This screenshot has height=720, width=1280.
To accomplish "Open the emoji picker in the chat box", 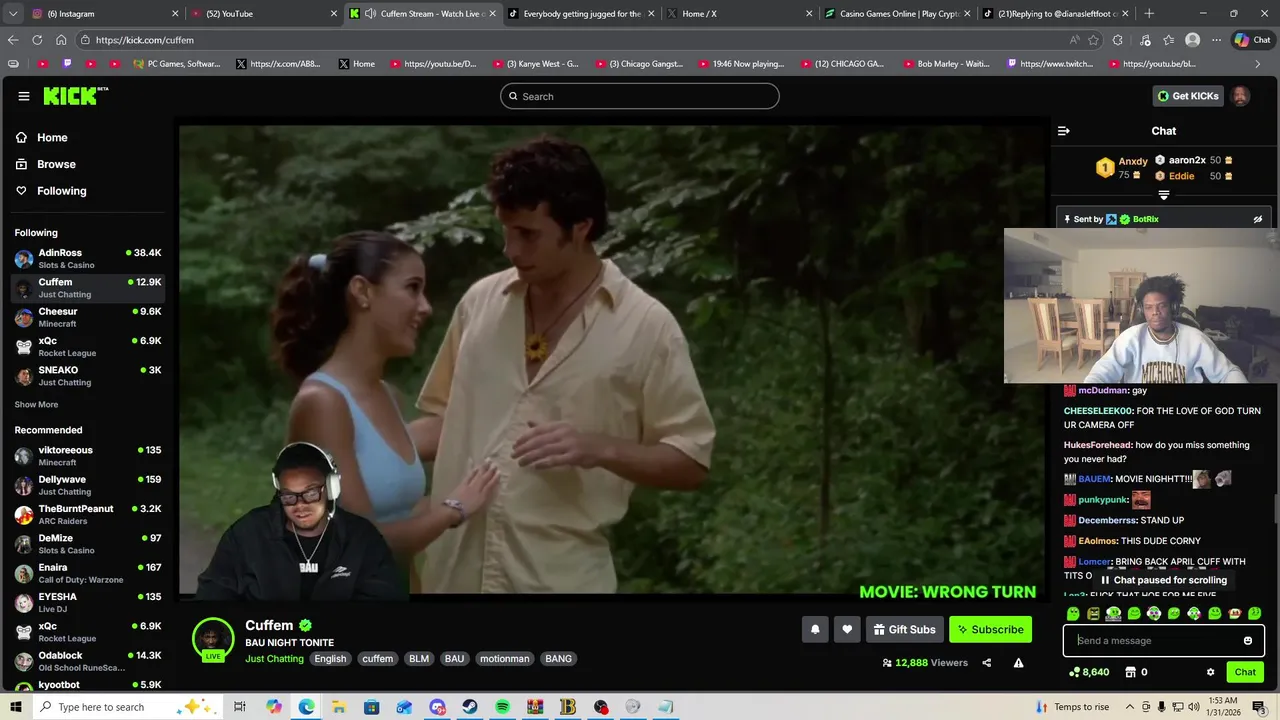I will click(1248, 641).
